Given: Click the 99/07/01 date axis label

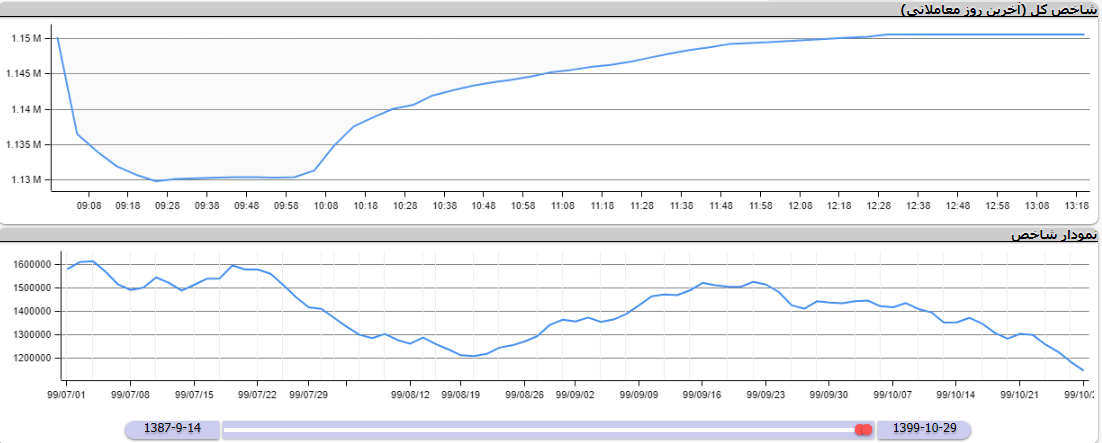Looking at the screenshot, I should point(67,394).
